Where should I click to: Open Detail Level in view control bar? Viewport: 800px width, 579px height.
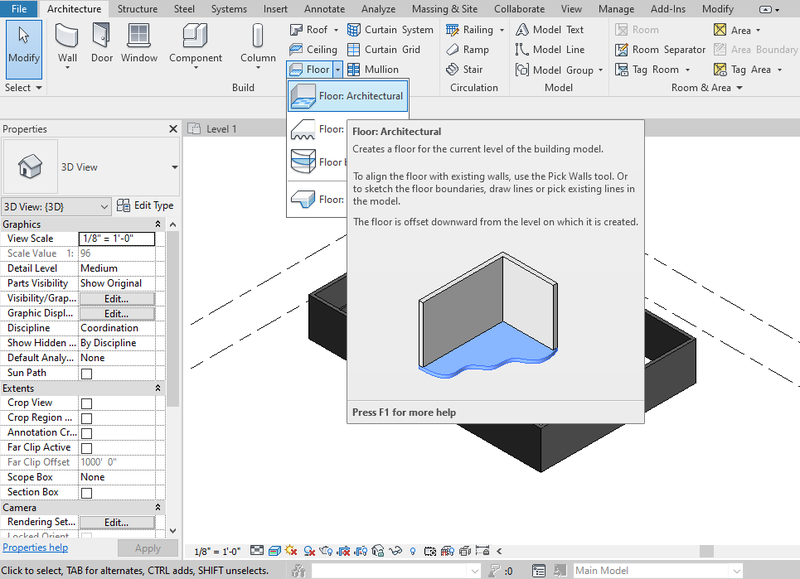click(257, 551)
